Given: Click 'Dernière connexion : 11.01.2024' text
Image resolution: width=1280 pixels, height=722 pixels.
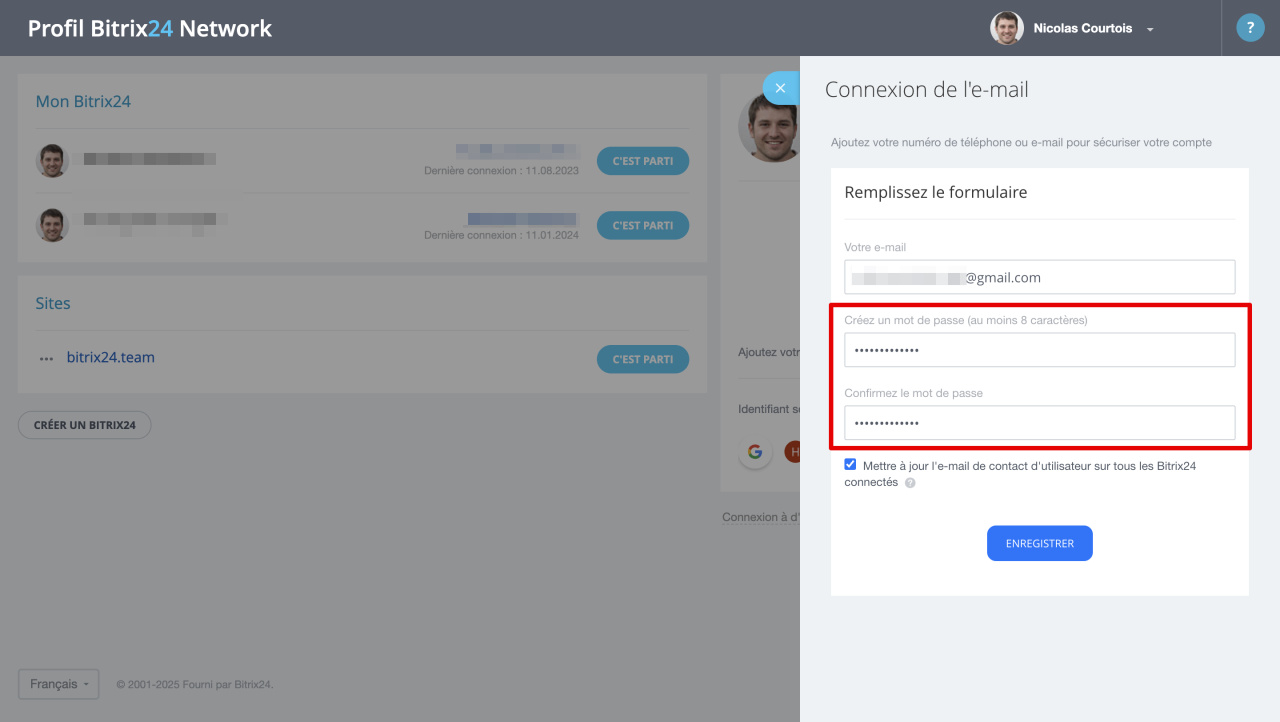Looking at the screenshot, I should coord(501,235).
